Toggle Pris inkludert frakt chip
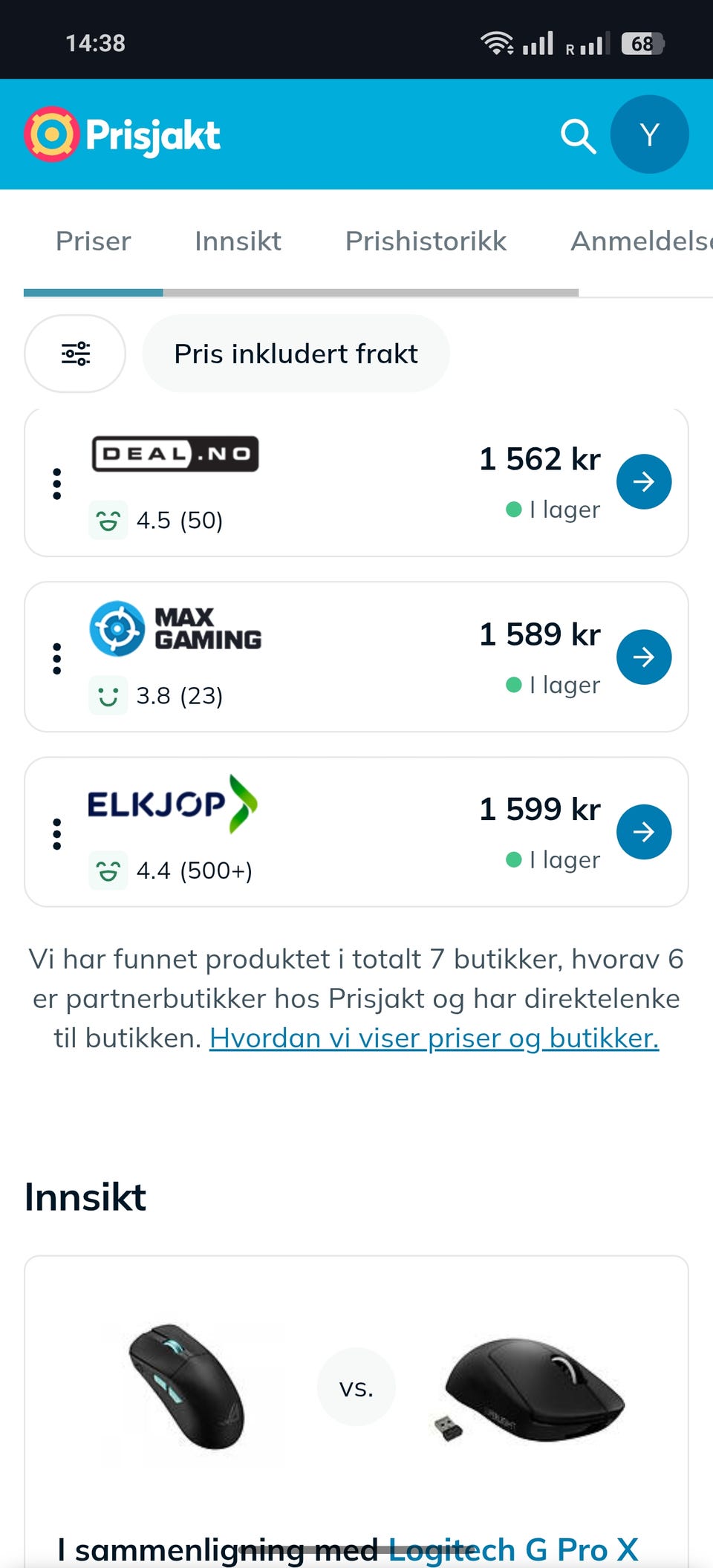Image resolution: width=713 pixels, height=1568 pixels. [296, 354]
